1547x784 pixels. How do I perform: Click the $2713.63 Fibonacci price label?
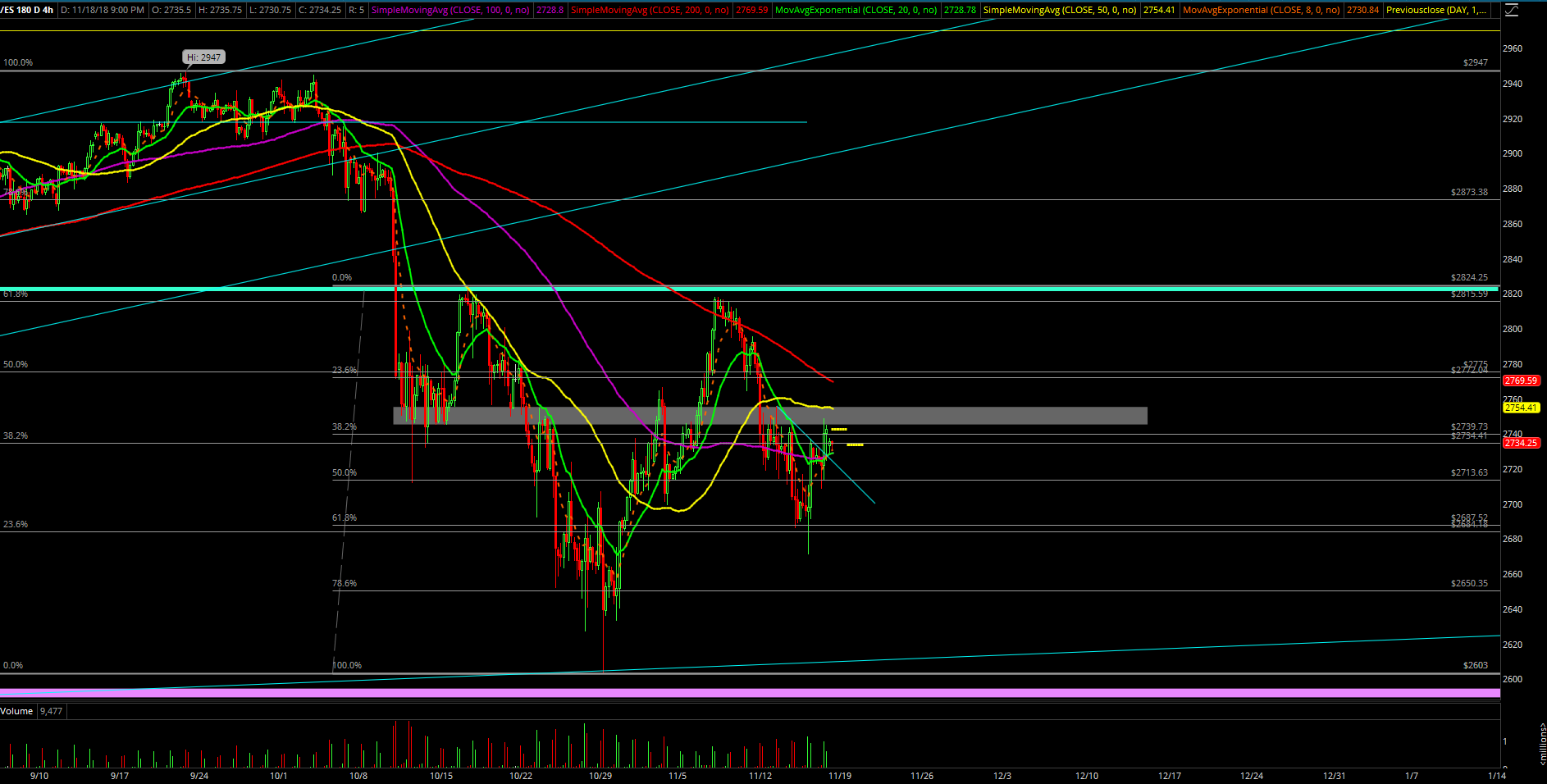pyautogui.click(x=1469, y=472)
